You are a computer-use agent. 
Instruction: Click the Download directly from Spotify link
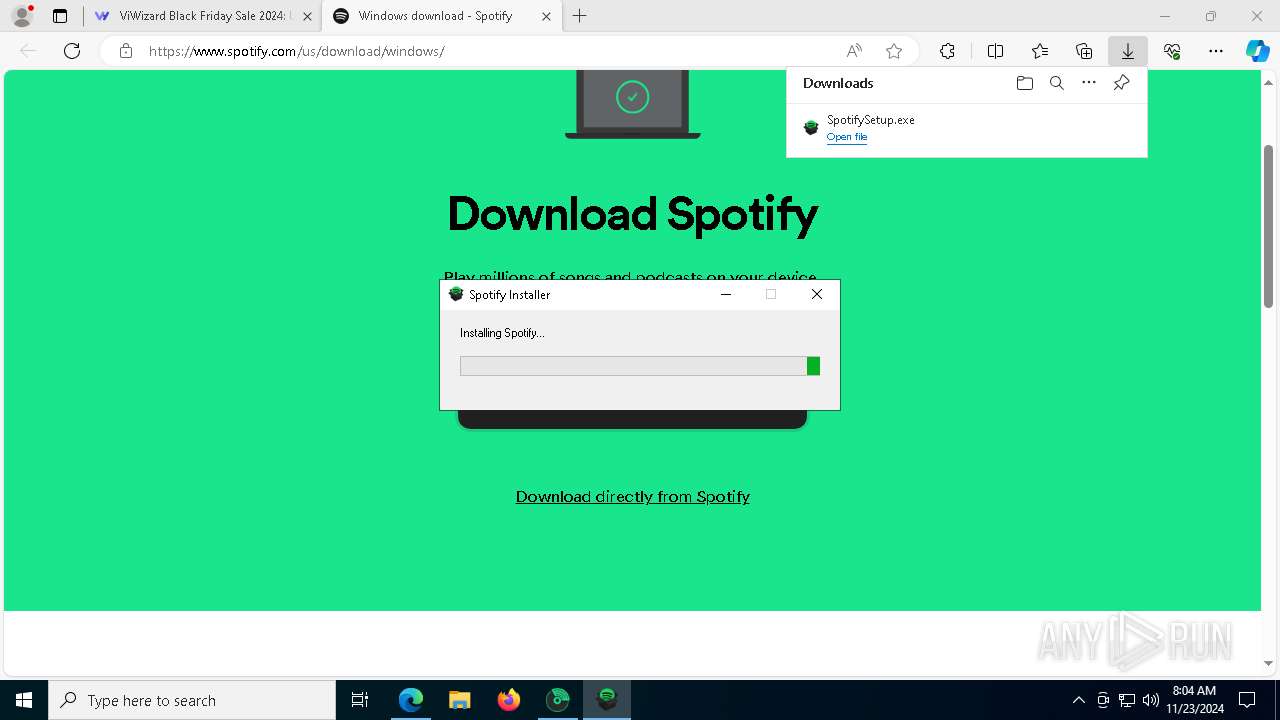(x=633, y=497)
